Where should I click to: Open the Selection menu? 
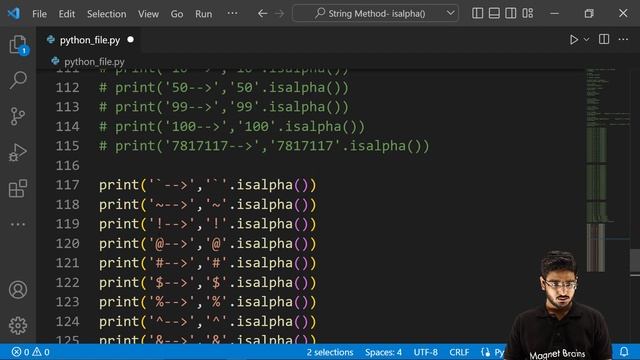[107, 14]
